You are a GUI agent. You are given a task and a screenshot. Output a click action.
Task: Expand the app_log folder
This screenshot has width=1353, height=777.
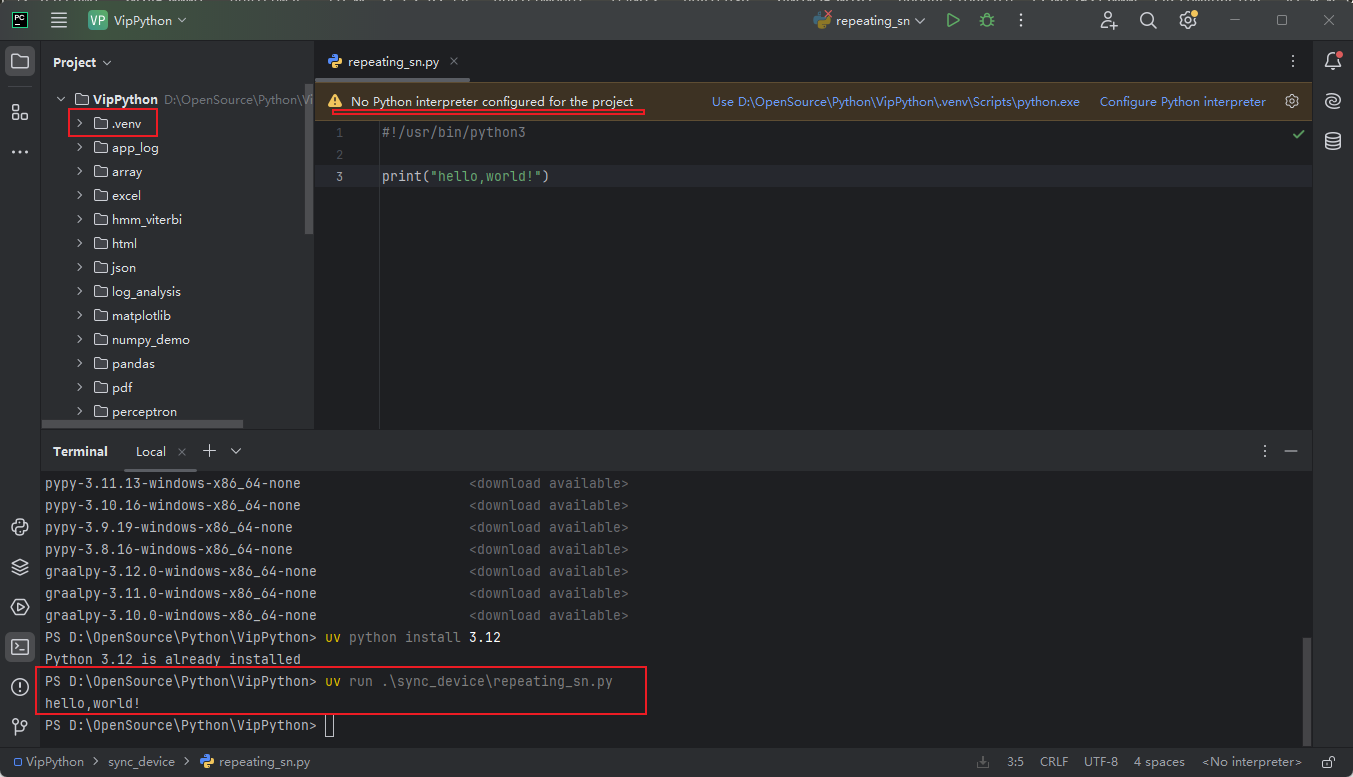(x=79, y=147)
